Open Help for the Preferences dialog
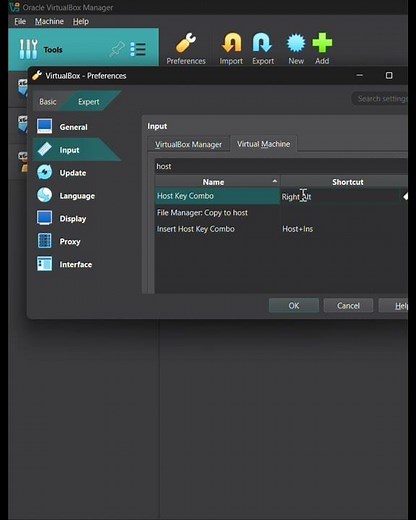Image resolution: width=416 pixels, height=520 pixels. click(393, 306)
